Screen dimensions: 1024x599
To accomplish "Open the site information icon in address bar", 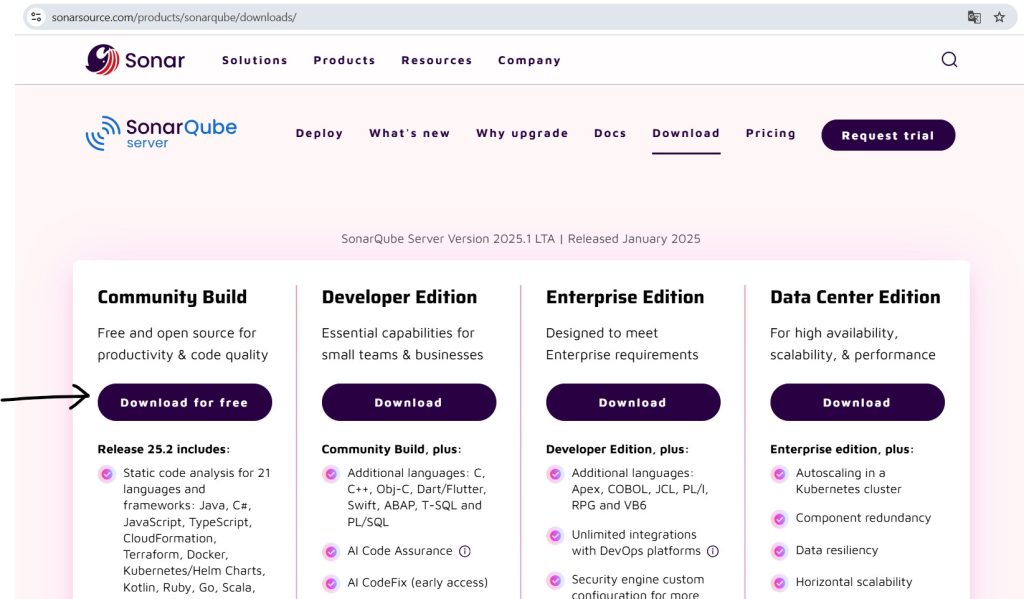I will pos(37,17).
